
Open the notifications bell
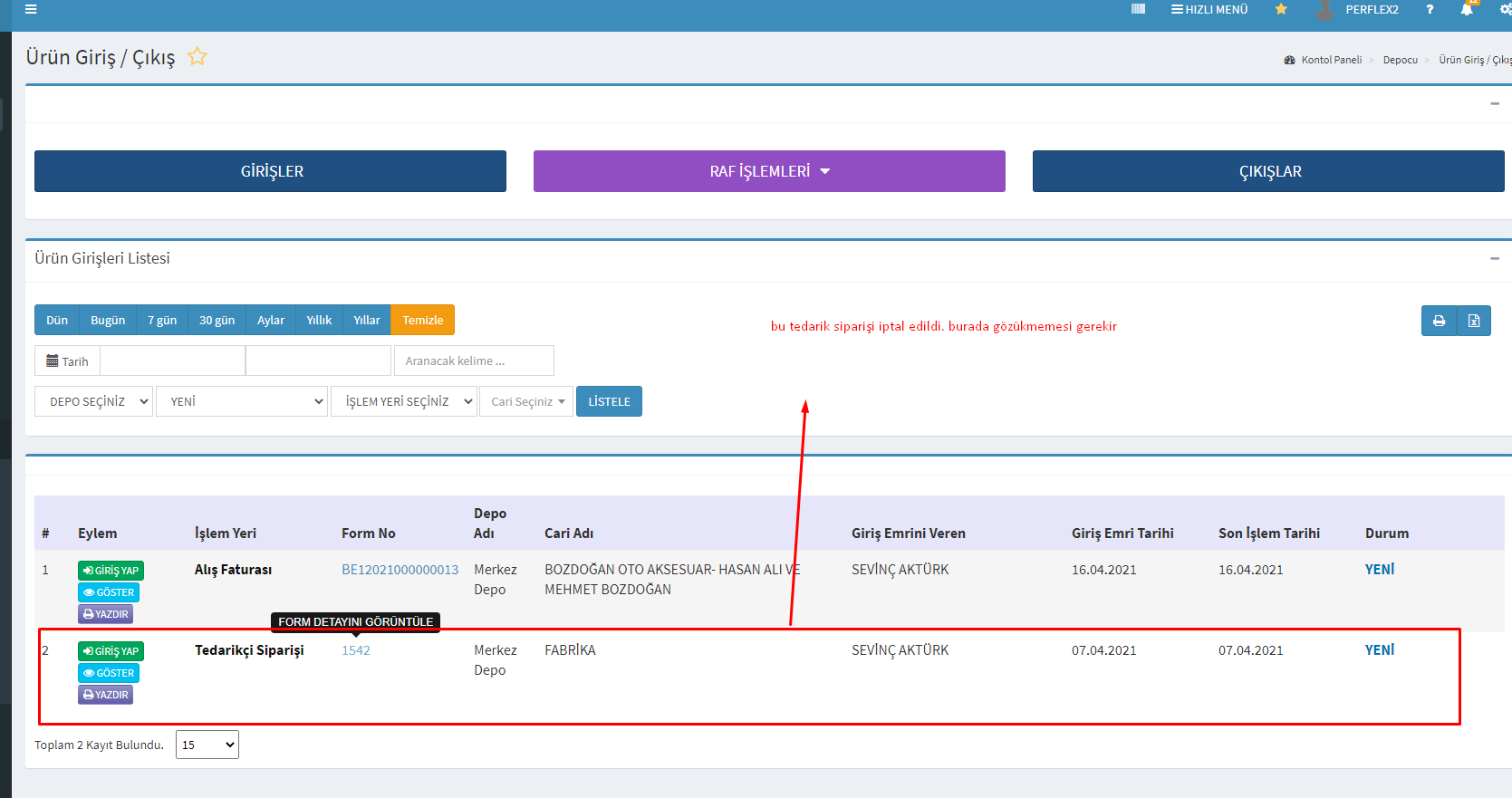pos(1467,9)
